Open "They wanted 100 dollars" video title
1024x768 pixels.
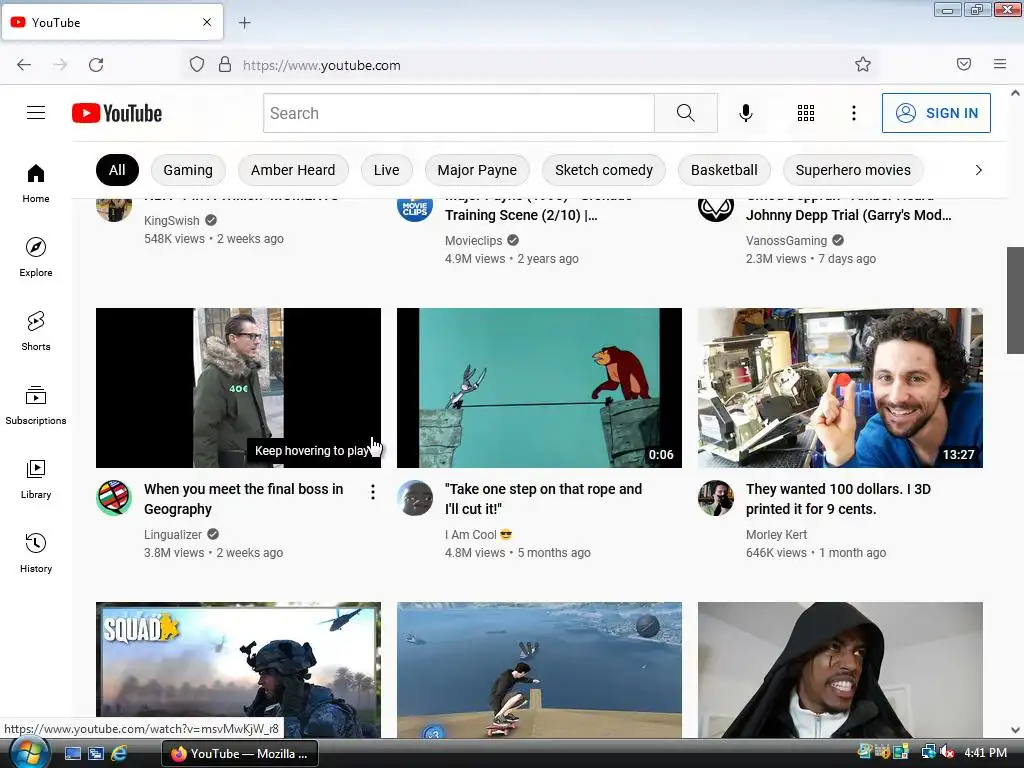pyautogui.click(x=839, y=499)
